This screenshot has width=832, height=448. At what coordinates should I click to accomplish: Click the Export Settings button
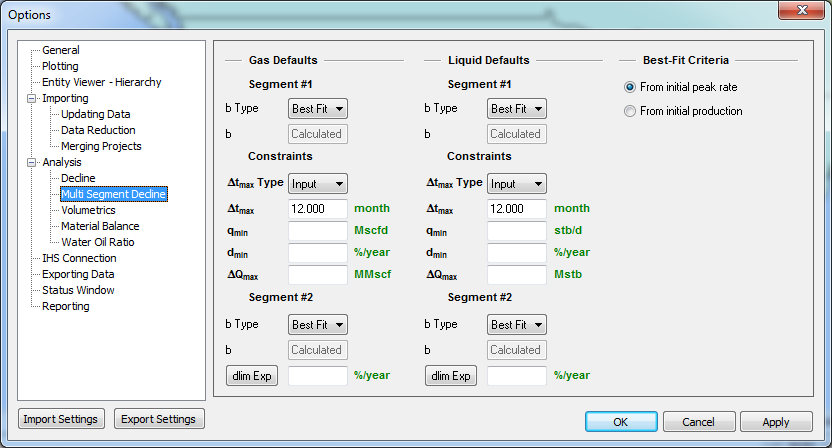pos(159,419)
